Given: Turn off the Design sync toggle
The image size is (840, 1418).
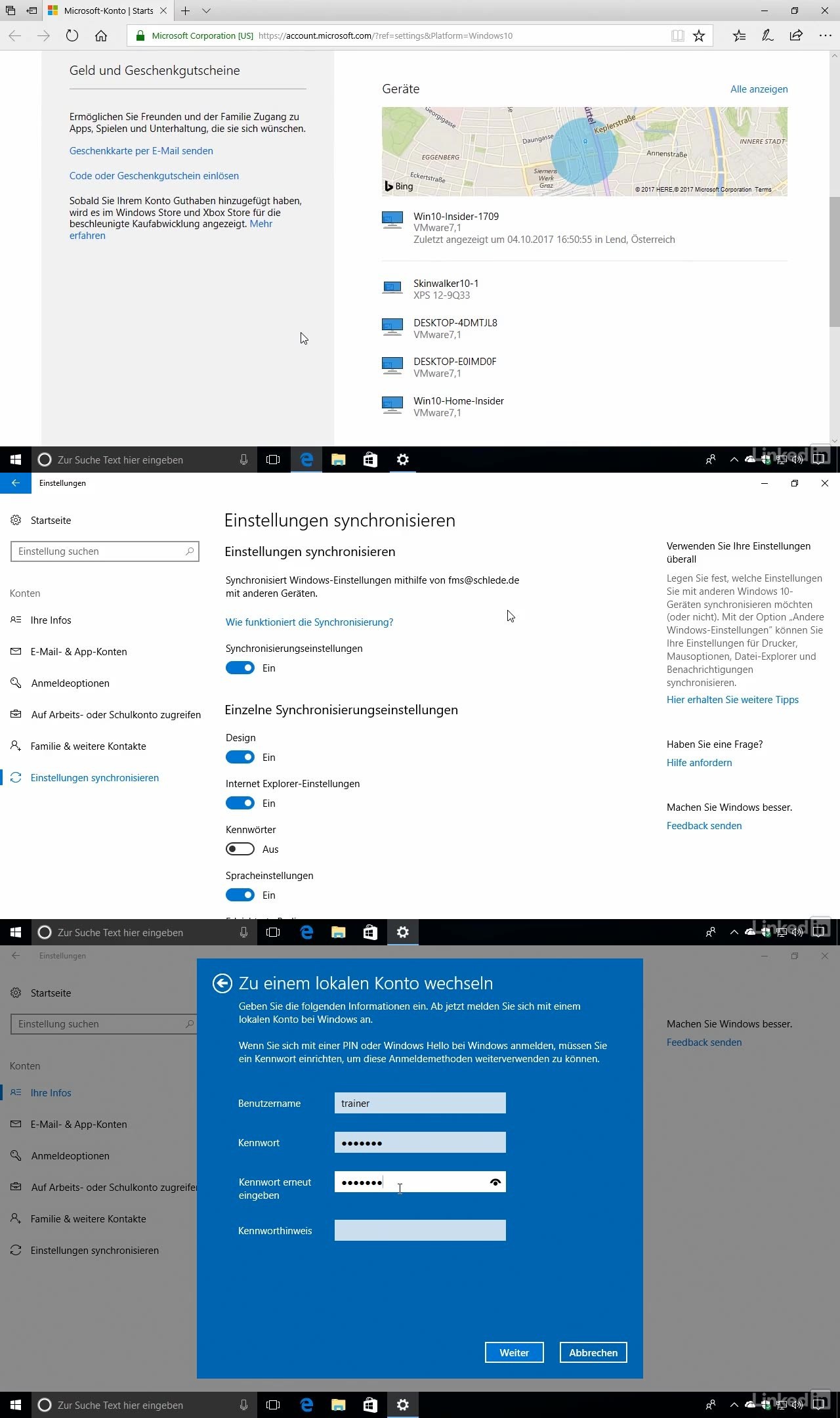Looking at the screenshot, I should pyautogui.click(x=240, y=757).
